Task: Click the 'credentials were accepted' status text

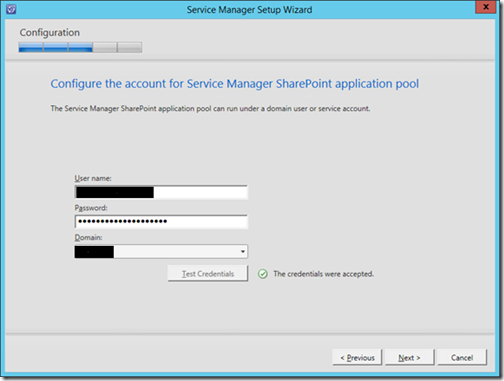Action: [x=323, y=274]
